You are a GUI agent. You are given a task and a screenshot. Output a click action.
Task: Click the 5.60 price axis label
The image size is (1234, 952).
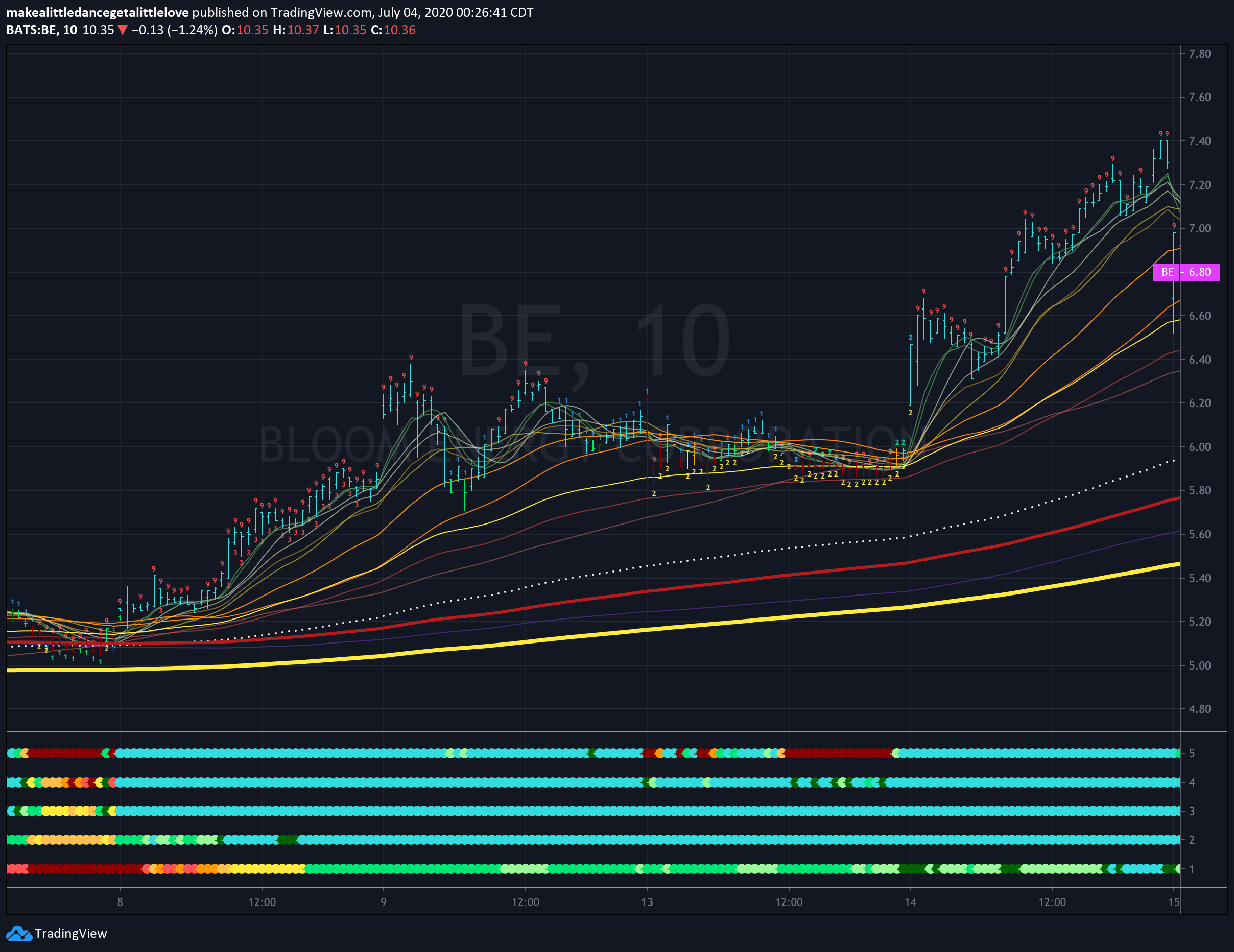point(1200,534)
